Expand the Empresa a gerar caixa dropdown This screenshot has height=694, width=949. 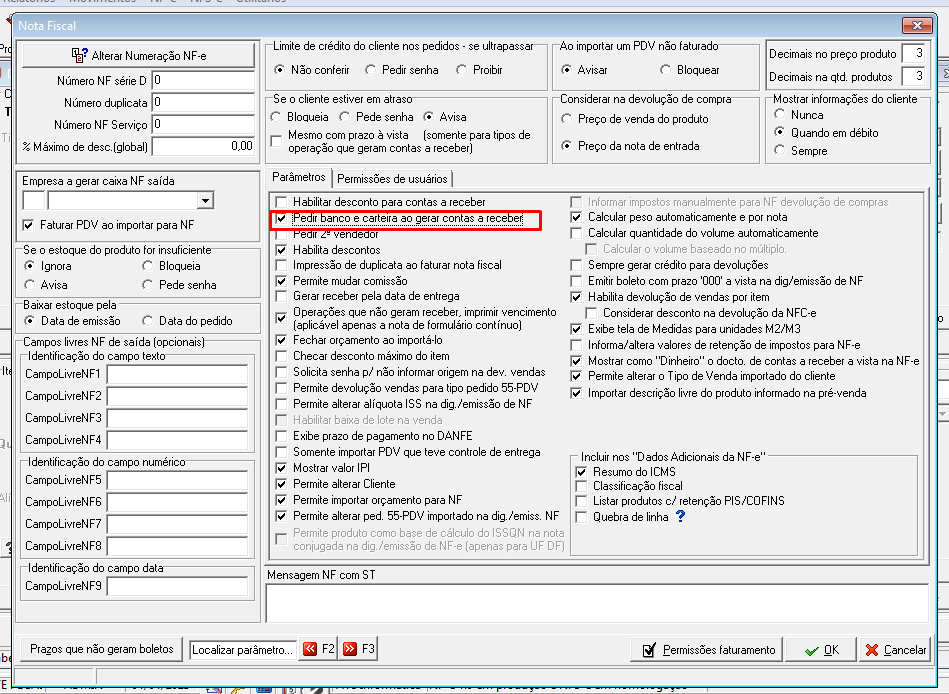pyautogui.click(x=205, y=200)
